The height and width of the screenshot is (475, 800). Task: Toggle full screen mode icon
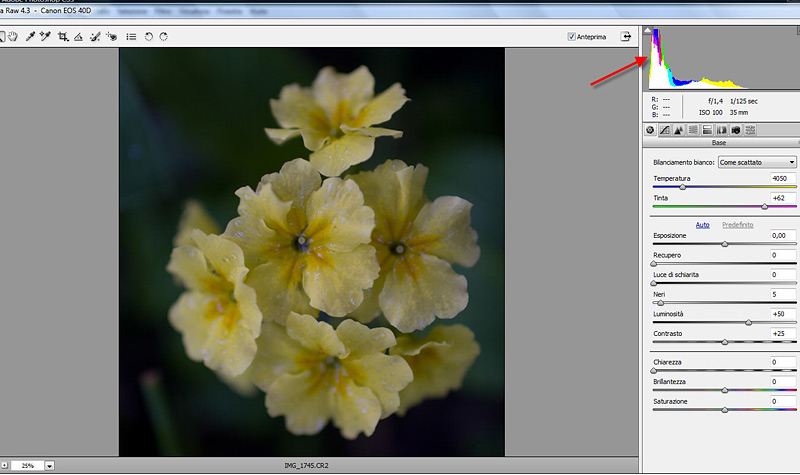tap(626, 37)
